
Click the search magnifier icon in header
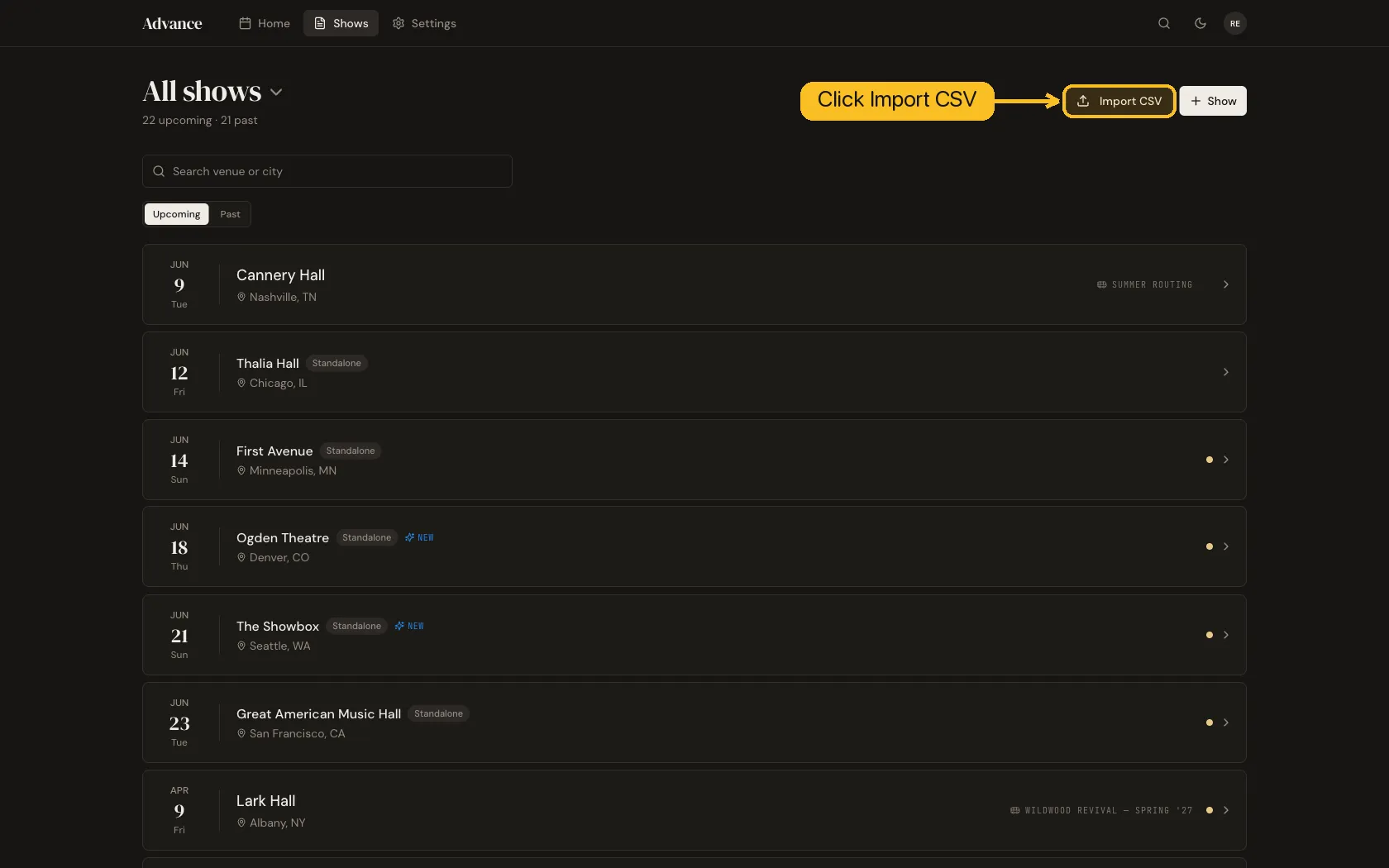tap(1164, 23)
